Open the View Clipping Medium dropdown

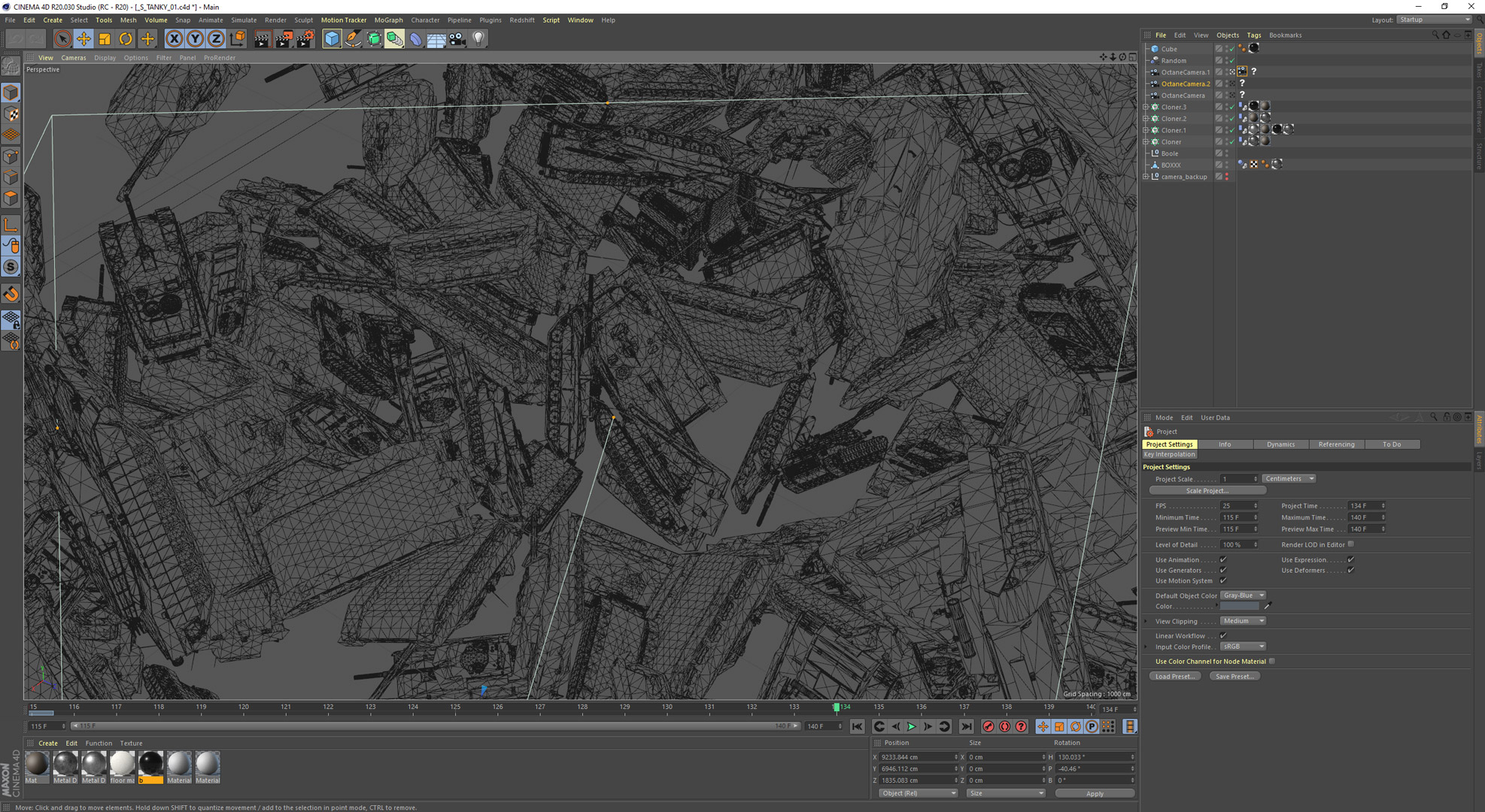pyautogui.click(x=1243, y=621)
